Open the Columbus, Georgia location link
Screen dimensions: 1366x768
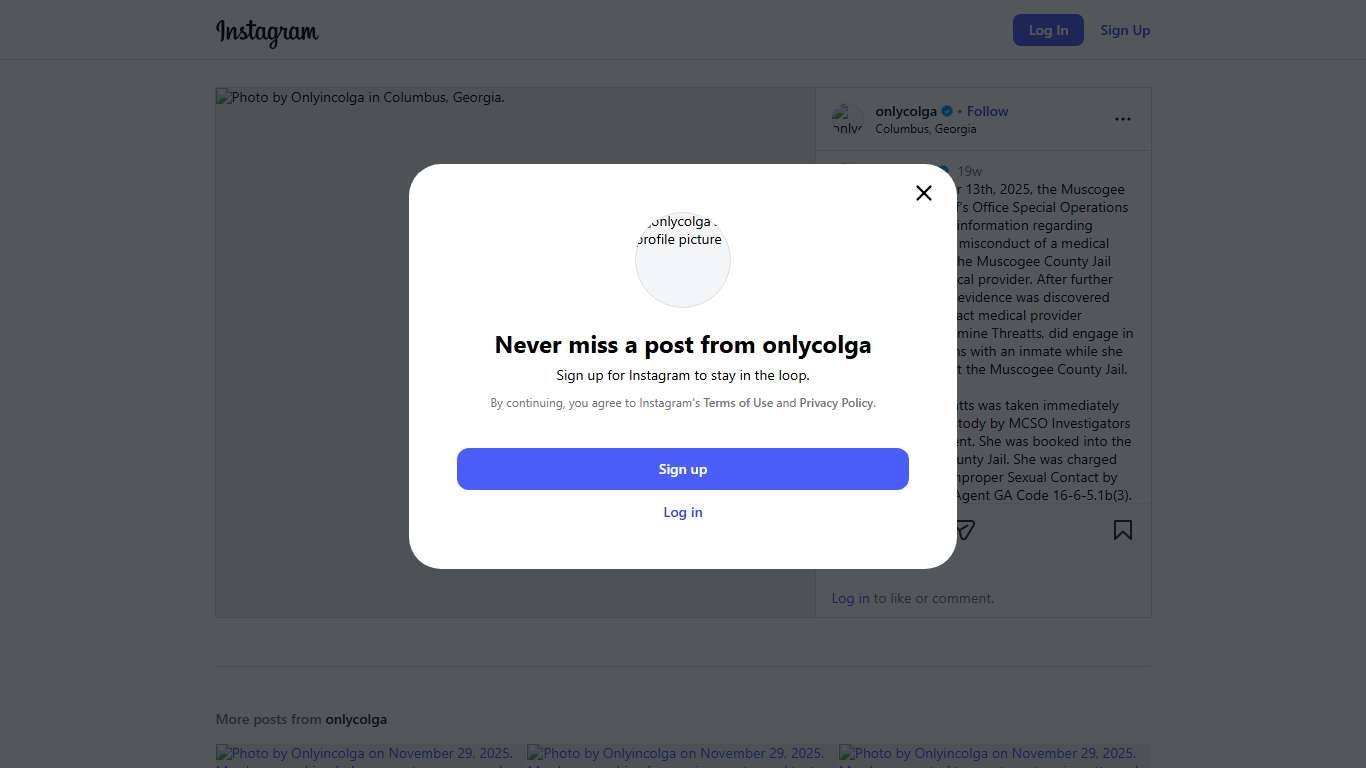pos(925,129)
